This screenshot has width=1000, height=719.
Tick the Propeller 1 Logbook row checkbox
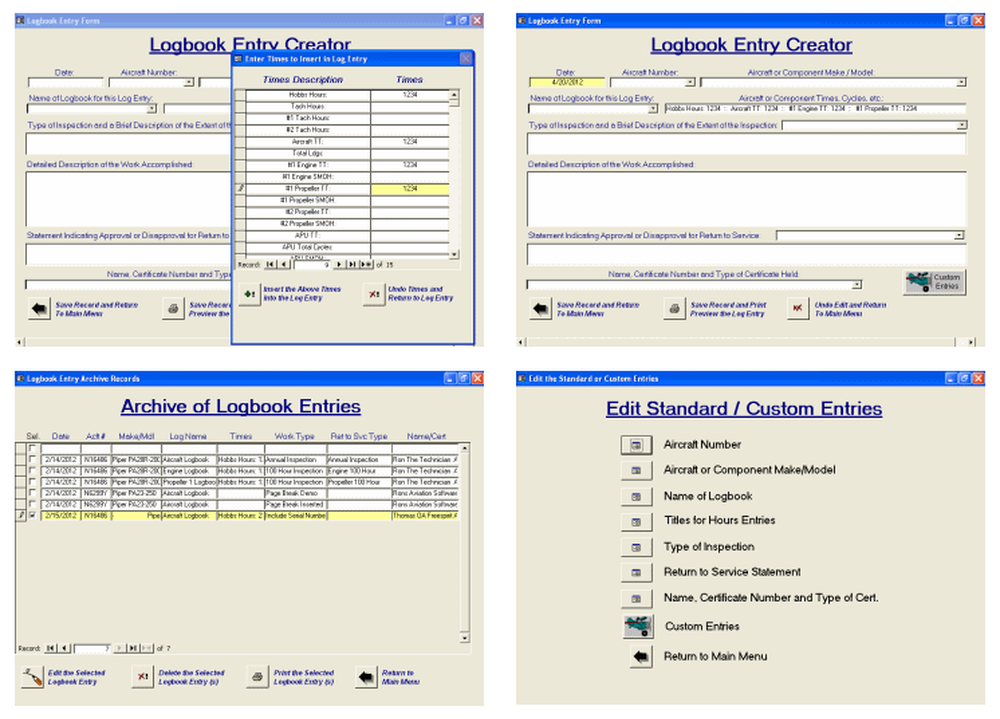pos(33,482)
